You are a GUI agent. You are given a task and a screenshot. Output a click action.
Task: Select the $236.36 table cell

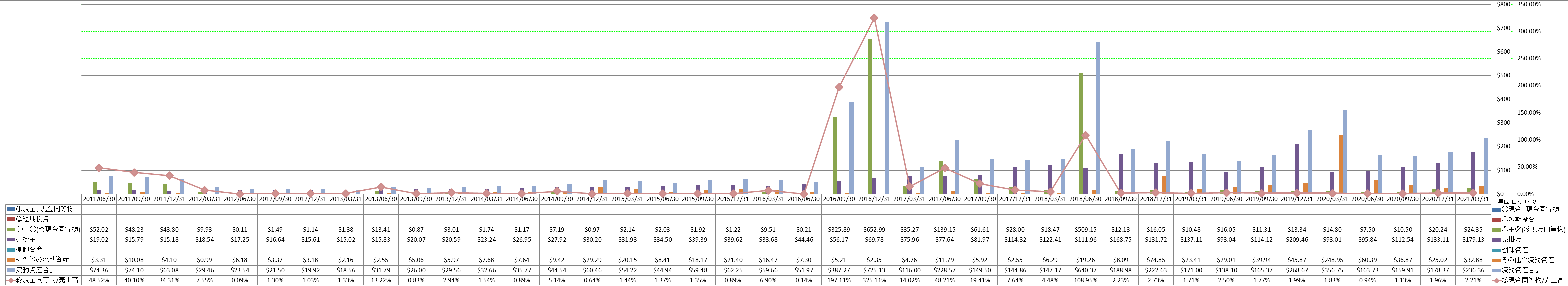(x=1473, y=270)
